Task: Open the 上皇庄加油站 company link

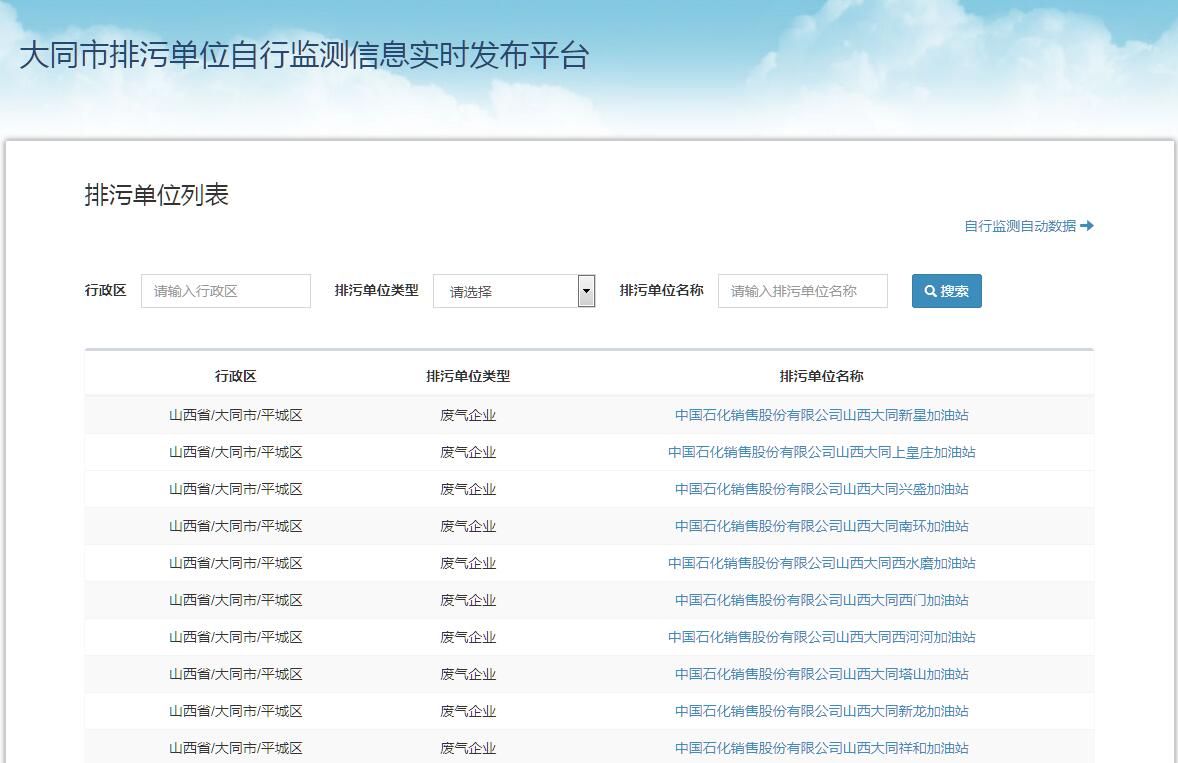Action: click(821, 452)
